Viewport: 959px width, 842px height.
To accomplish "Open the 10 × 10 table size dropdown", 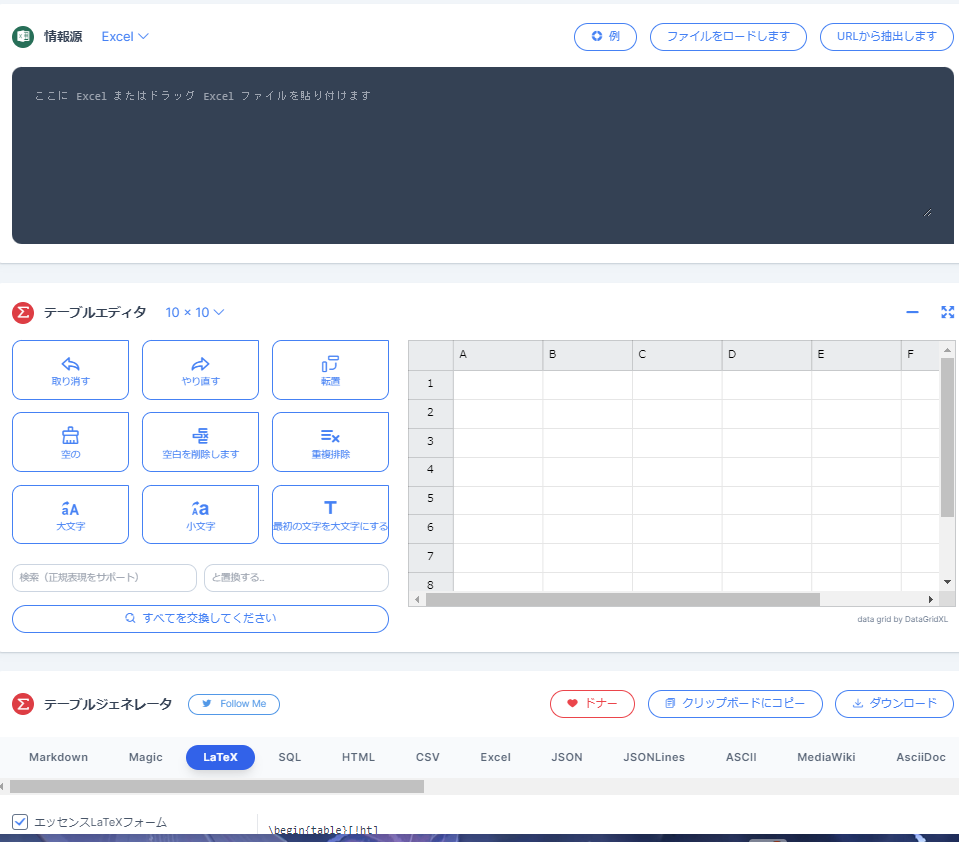I will (194, 312).
